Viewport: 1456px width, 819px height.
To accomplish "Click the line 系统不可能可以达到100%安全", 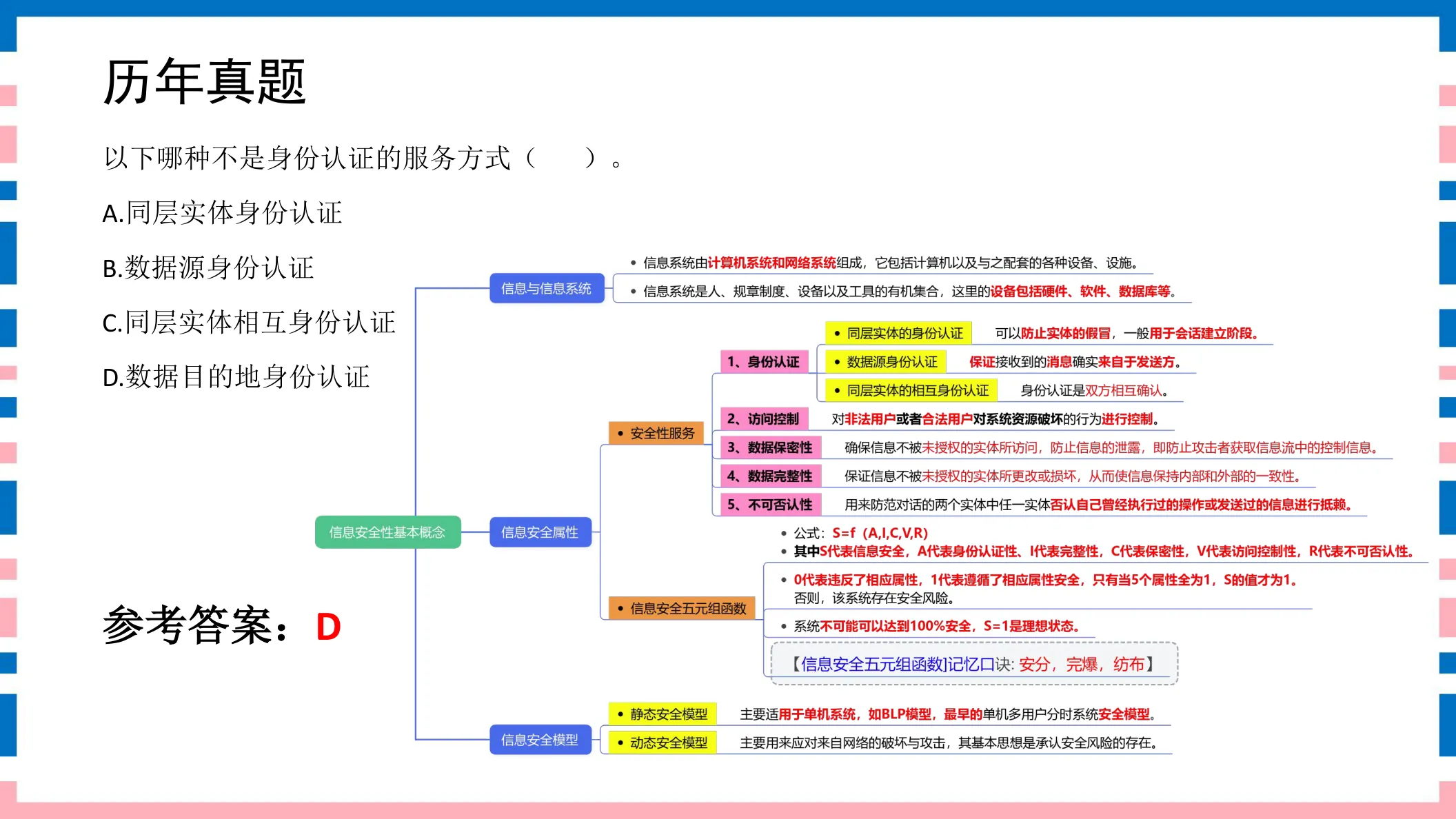I will click(x=936, y=626).
